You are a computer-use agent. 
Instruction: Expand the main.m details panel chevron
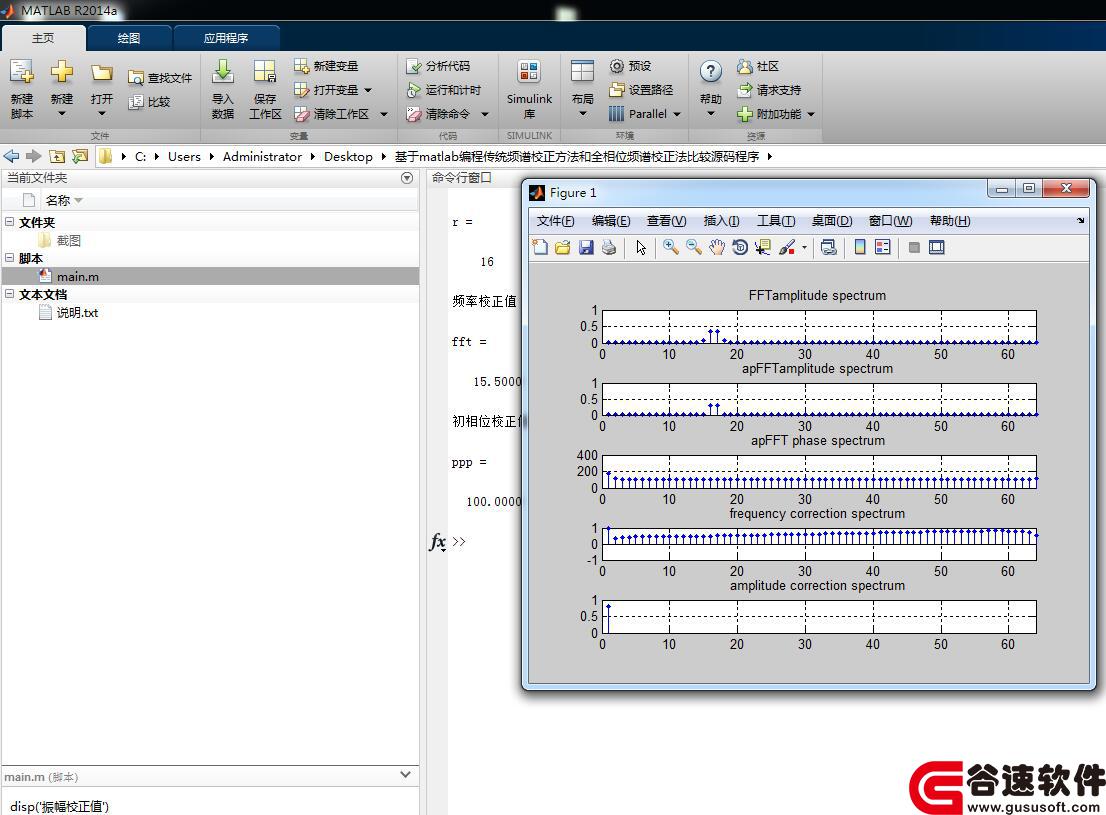[406, 775]
